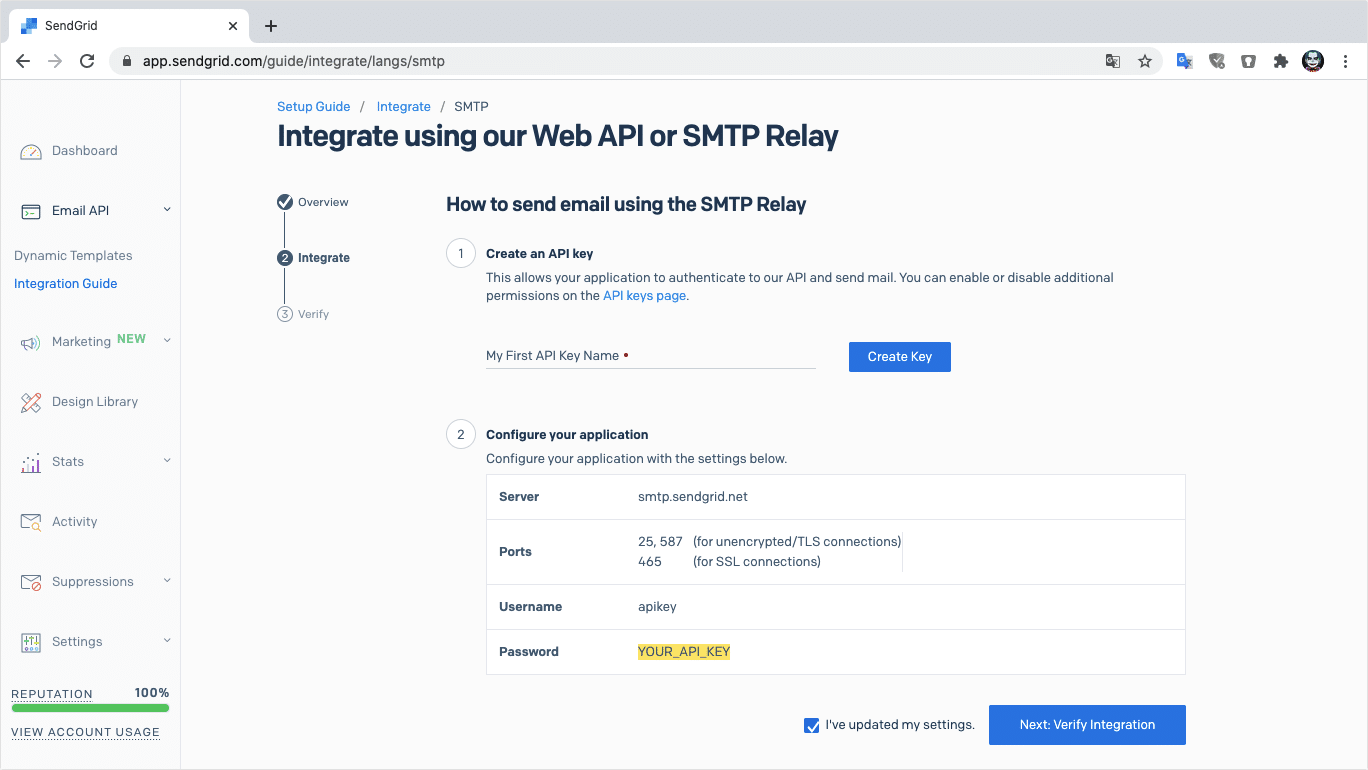This screenshot has height=770, width=1368.
Task: Expand the Suppressions menu chevron
Action: click(x=167, y=581)
